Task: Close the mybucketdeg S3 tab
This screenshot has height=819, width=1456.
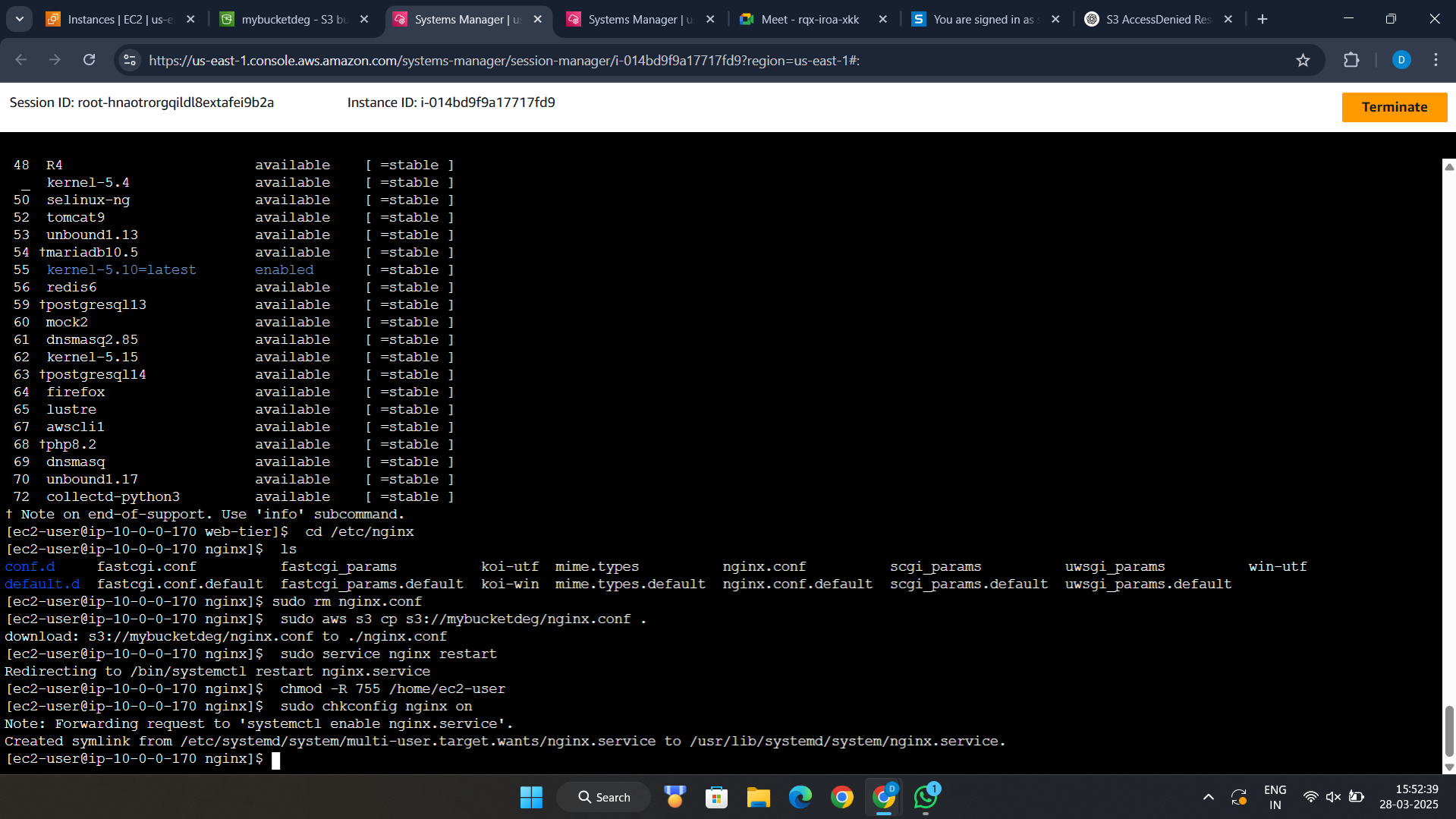Action: [x=364, y=19]
